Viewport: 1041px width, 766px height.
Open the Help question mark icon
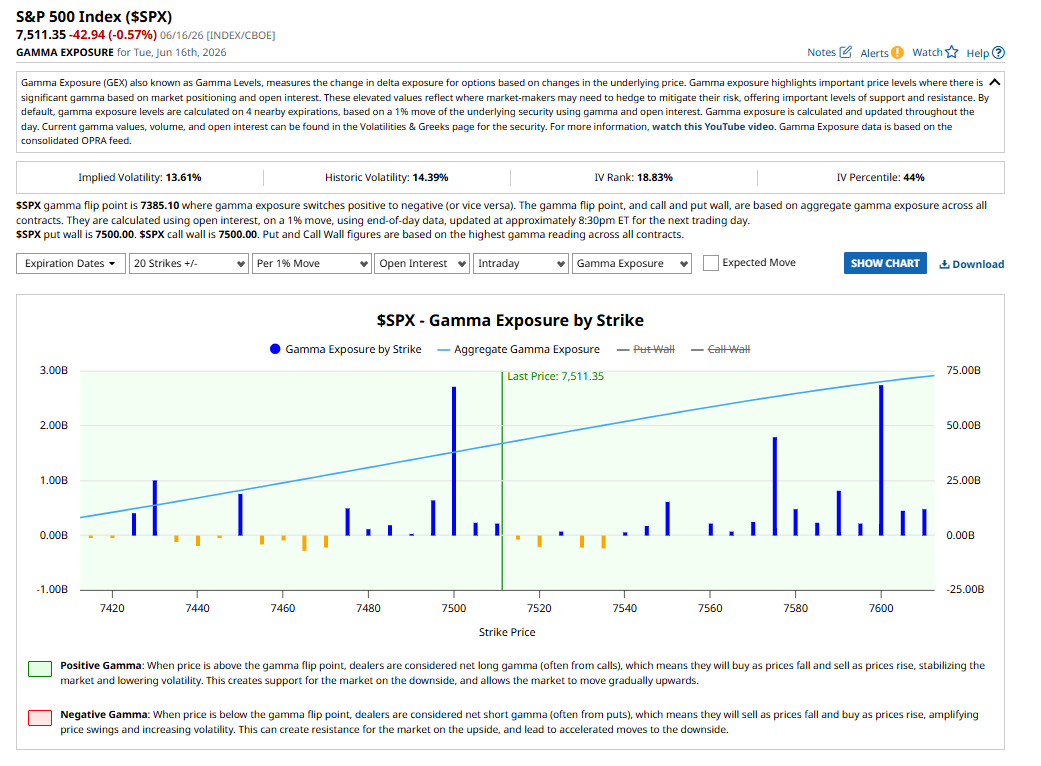(x=998, y=52)
